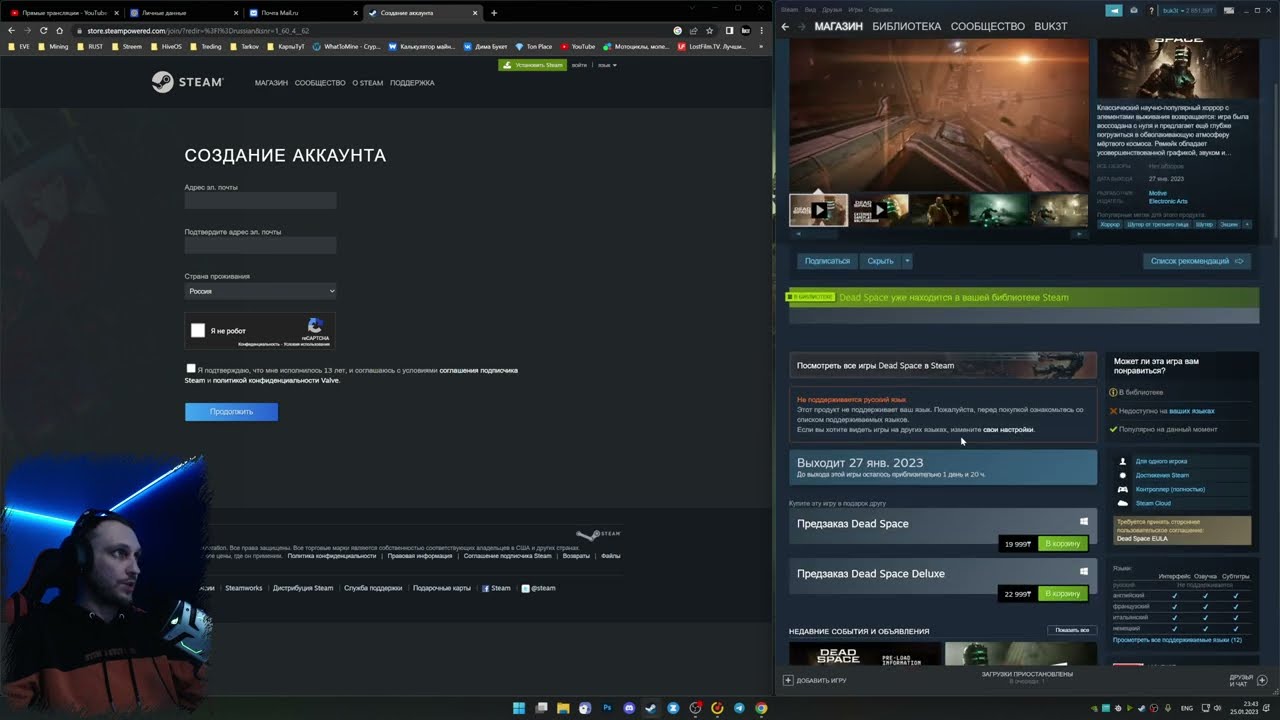This screenshot has height=720, width=1280.
Task: Click the Подтвердите адрес эл. почты field
Action: 260,245
